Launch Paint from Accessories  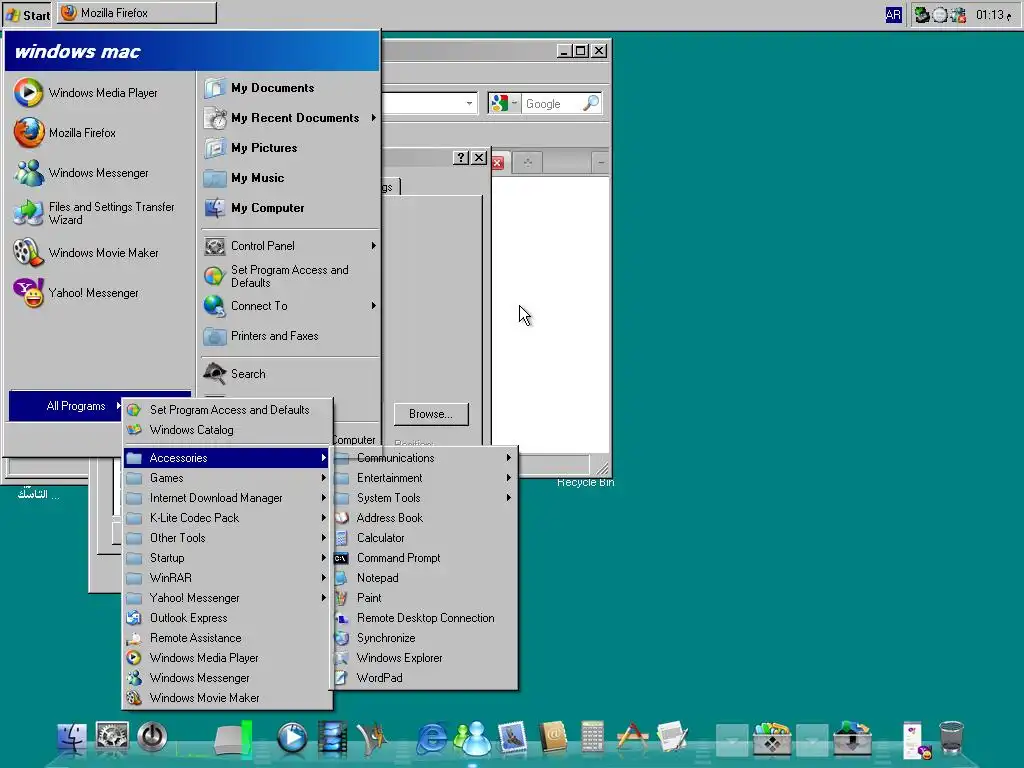[423, 598]
